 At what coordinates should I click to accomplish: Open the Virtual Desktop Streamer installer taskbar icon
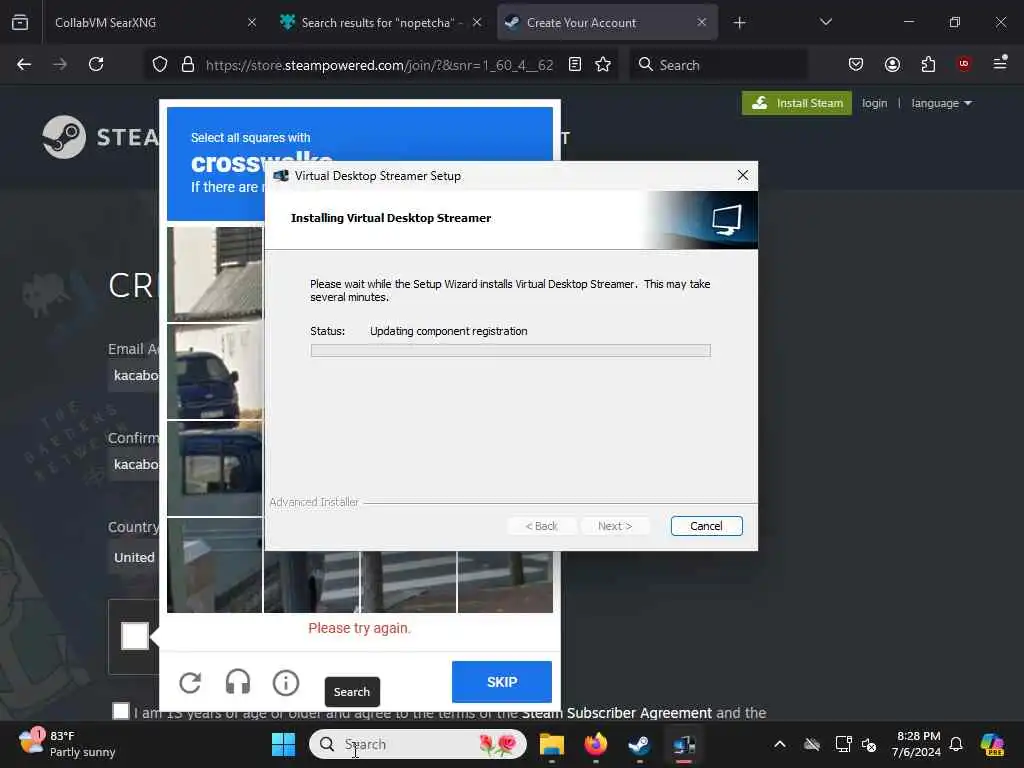684,744
